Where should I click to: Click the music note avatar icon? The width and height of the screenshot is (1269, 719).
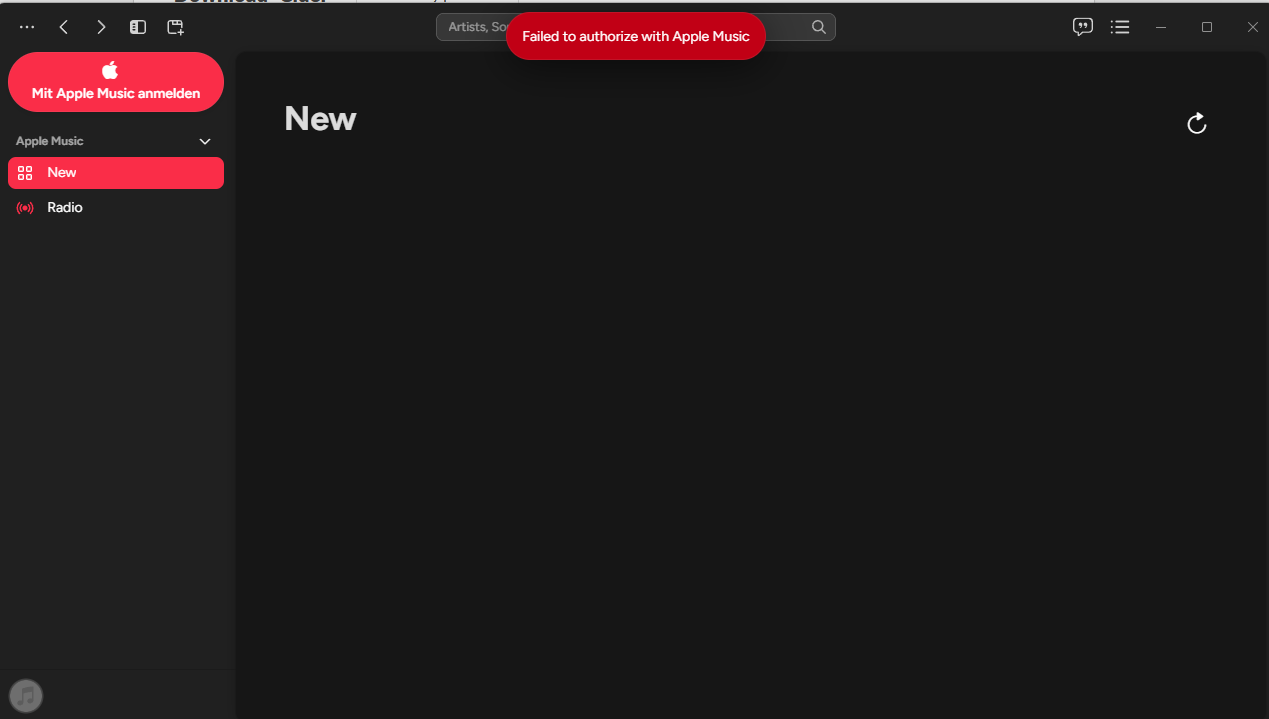(x=26, y=695)
